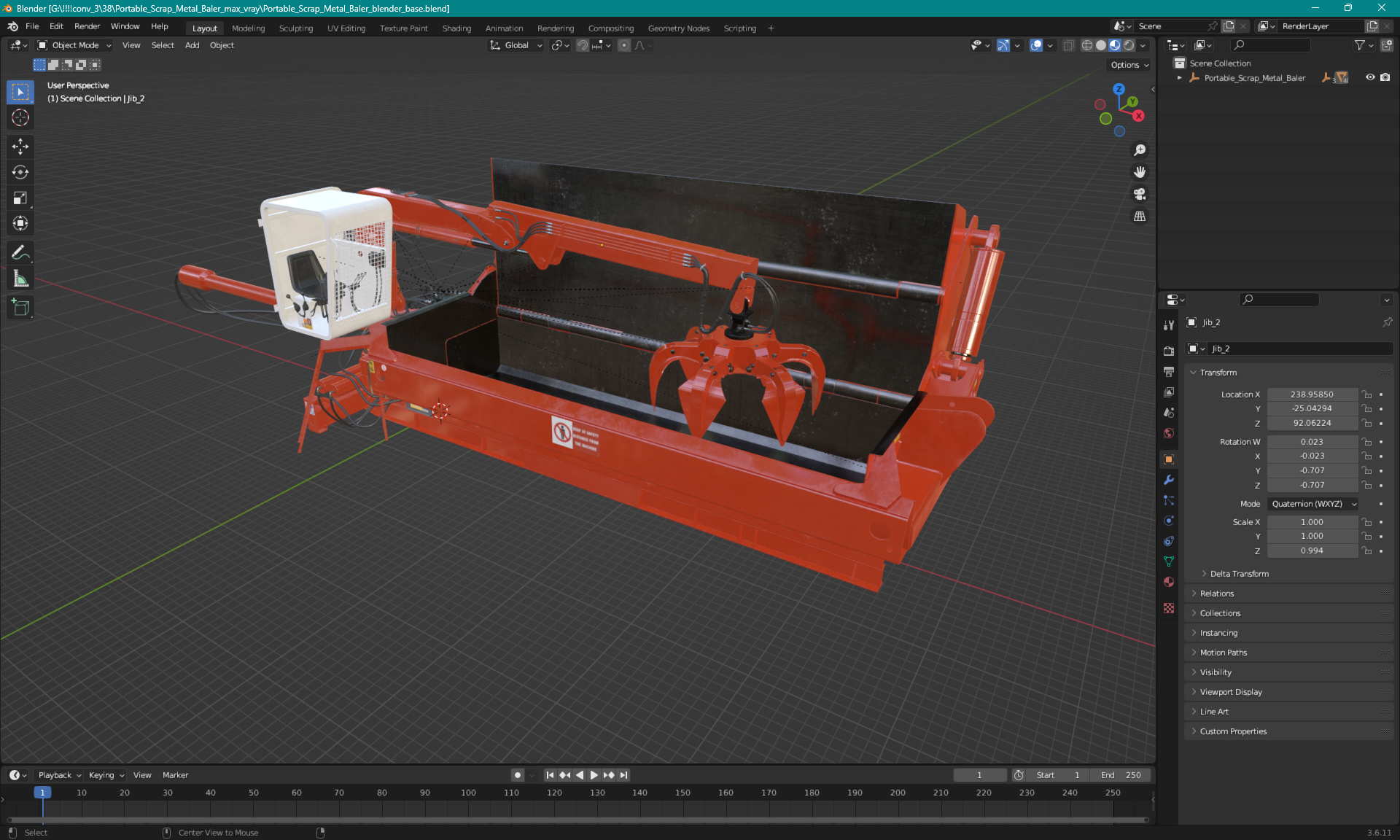Toggle render camera icon of Portable_Scrap_Metal_Baler

[x=1385, y=77]
